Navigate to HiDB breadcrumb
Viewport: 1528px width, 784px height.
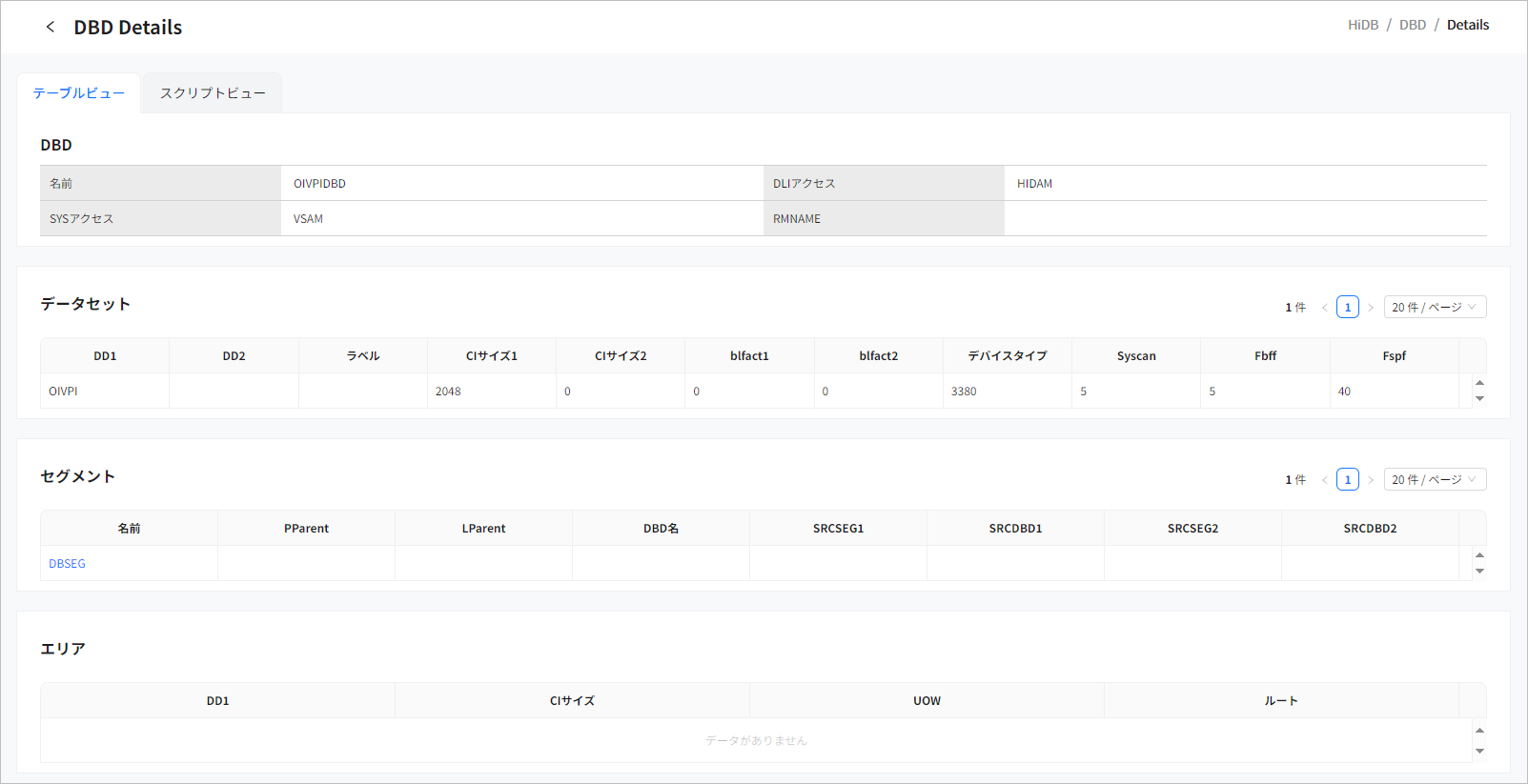[x=1362, y=25]
